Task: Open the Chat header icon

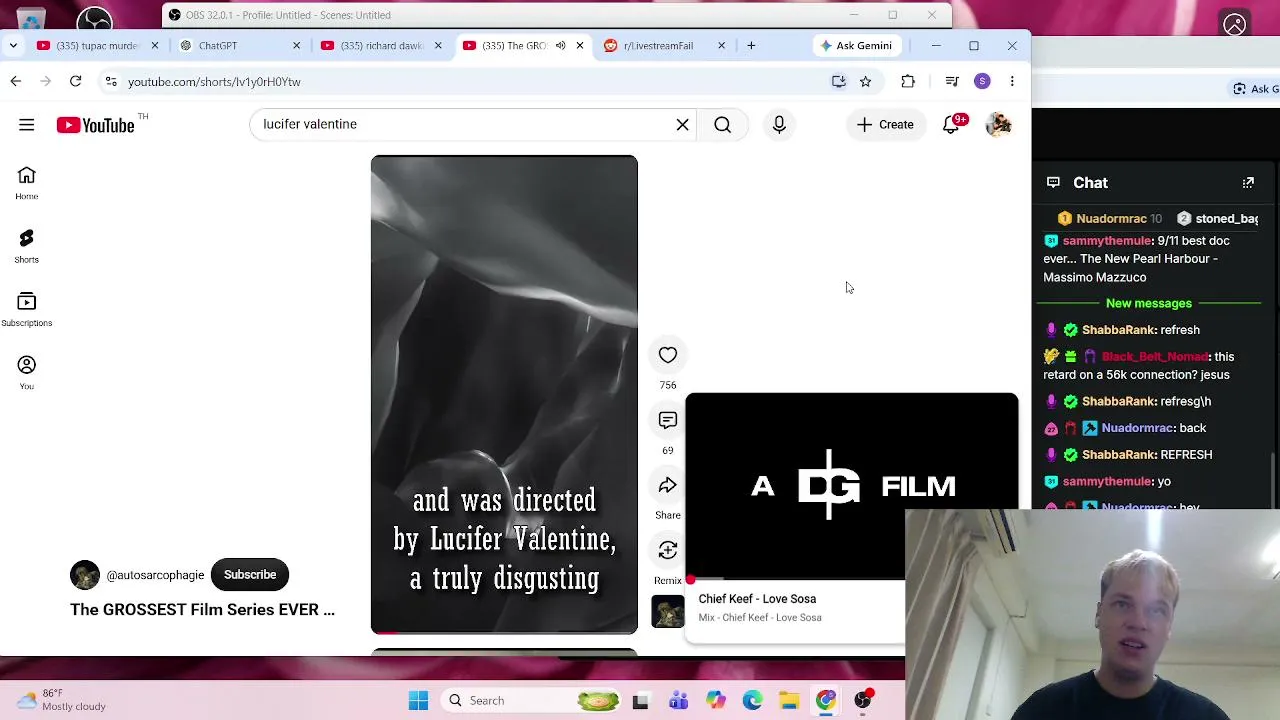Action: pos(1053,183)
